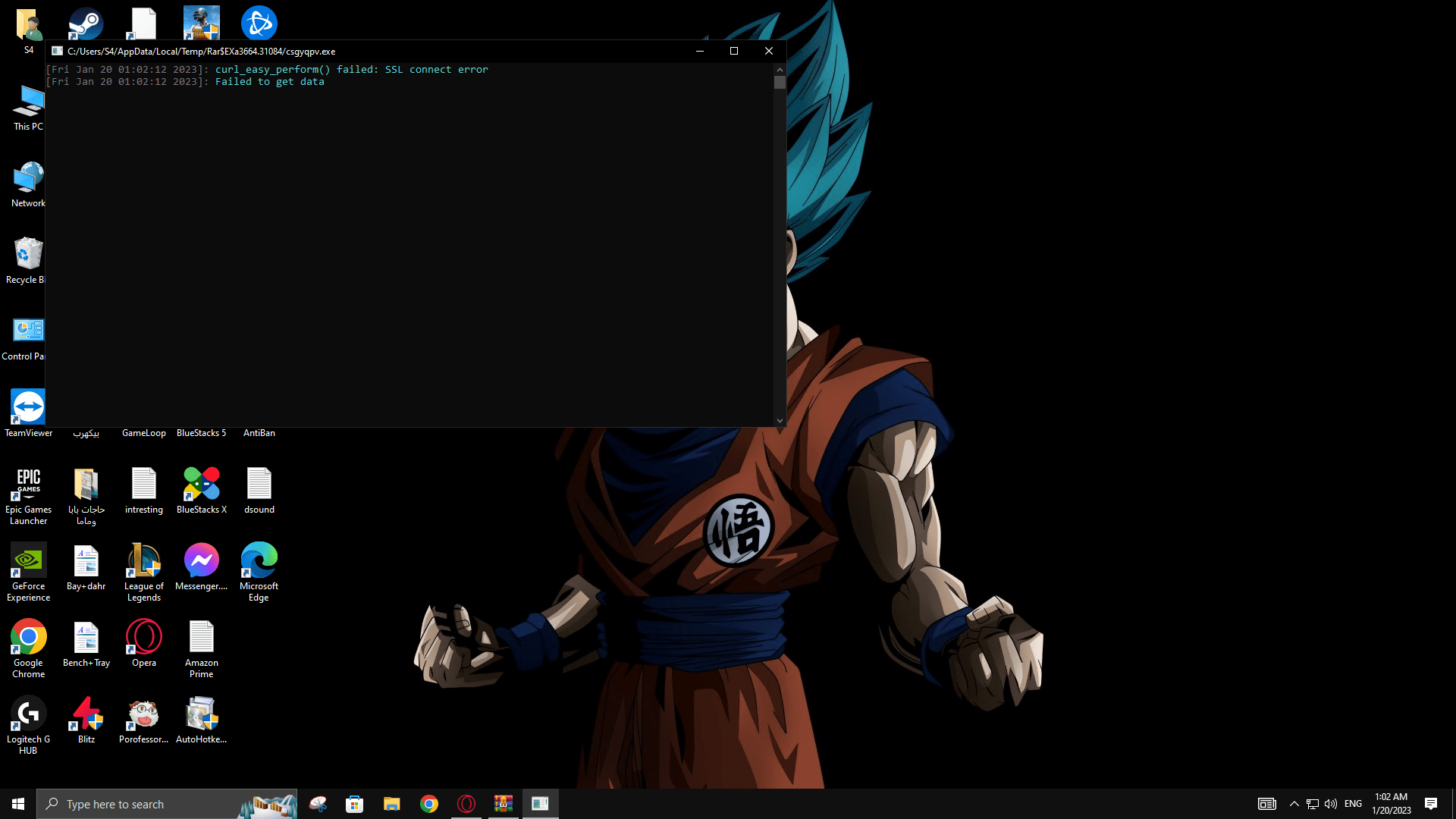Screen dimensions: 1456x819
Task: Launch Blitz desktop shortcut
Action: pos(86,720)
